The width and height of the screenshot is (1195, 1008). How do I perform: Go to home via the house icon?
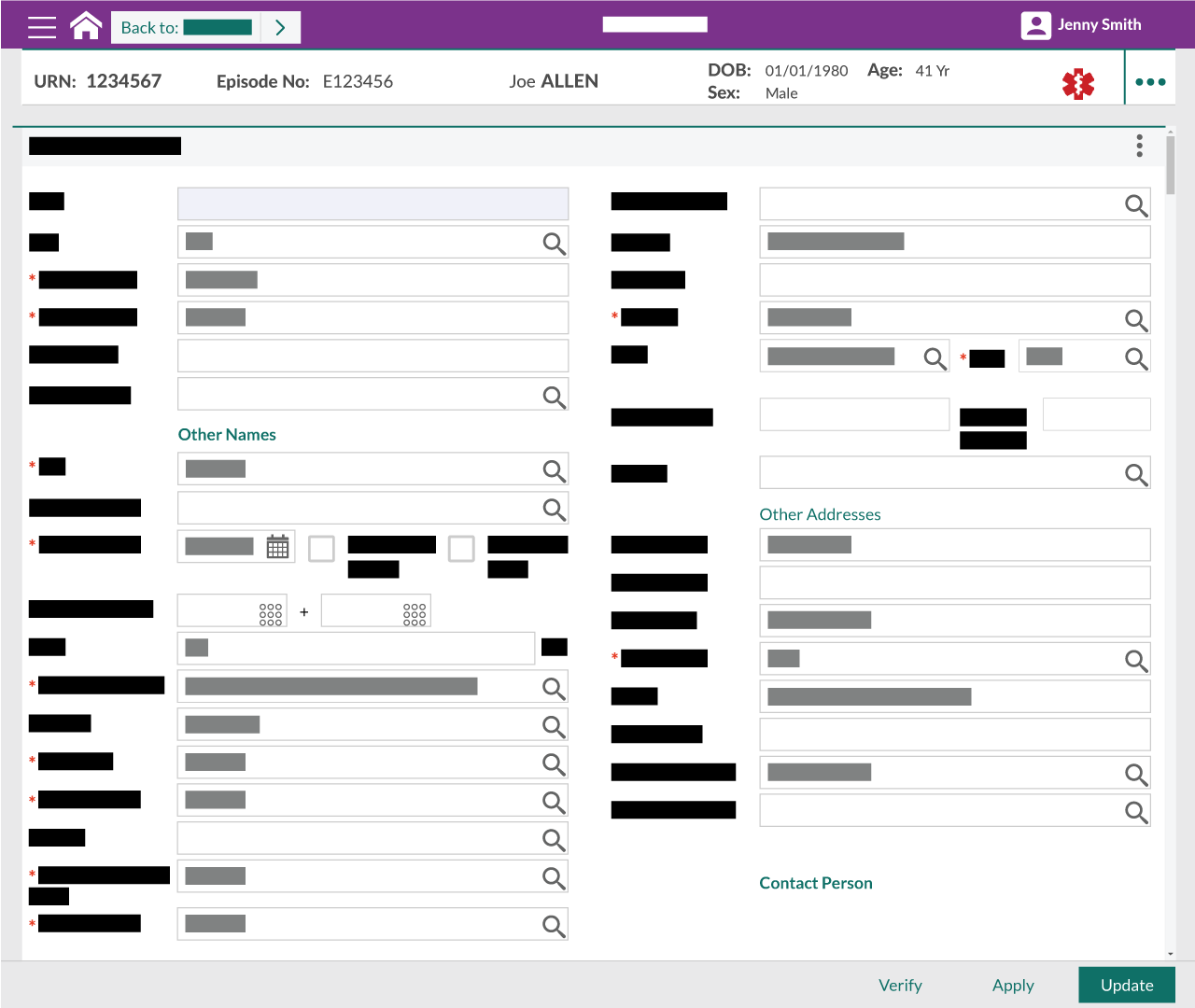pyautogui.click(x=86, y=26)
